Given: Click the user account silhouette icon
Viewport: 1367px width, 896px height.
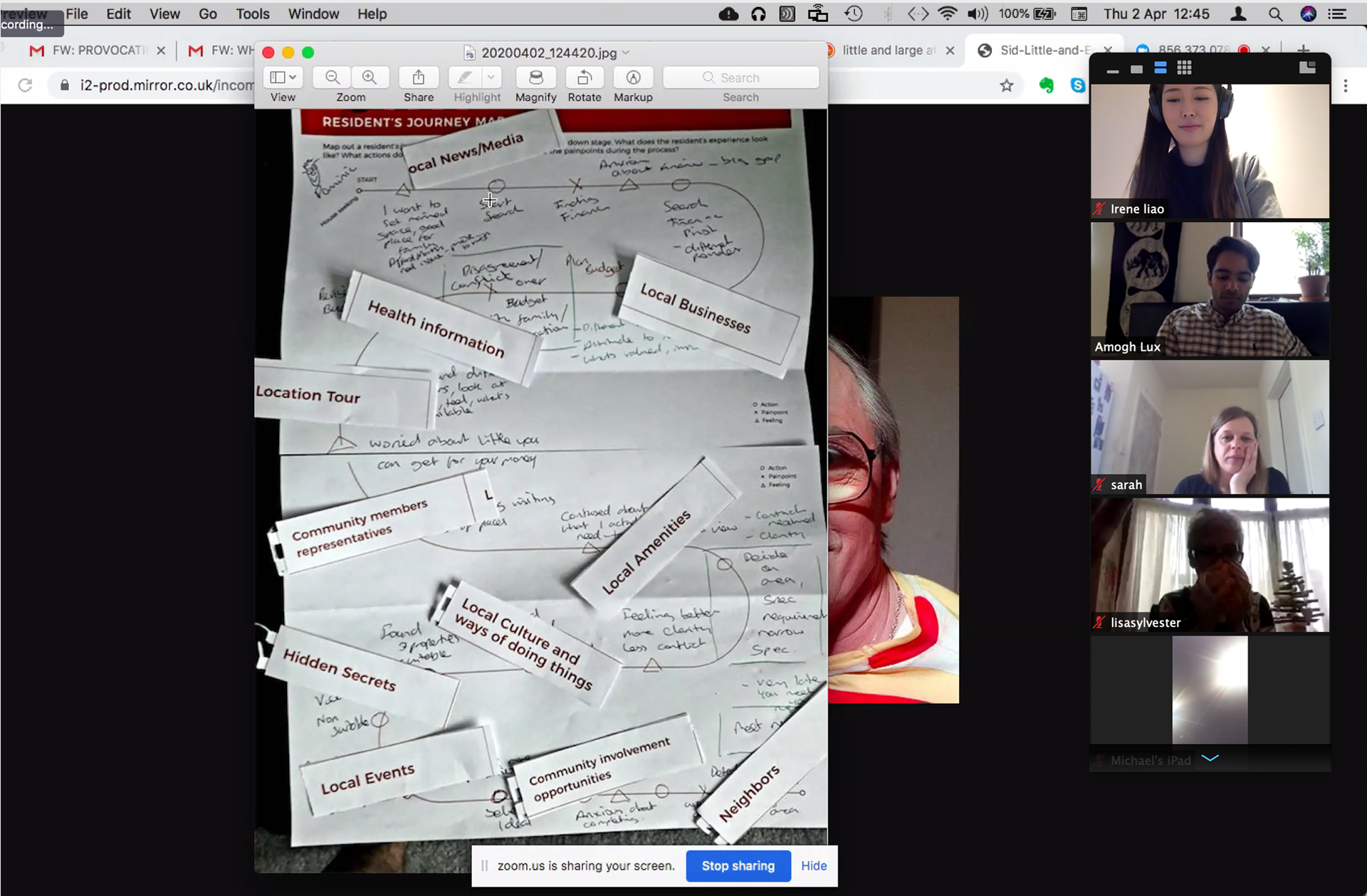Looking at the screenshot, I should (1239, 14).
